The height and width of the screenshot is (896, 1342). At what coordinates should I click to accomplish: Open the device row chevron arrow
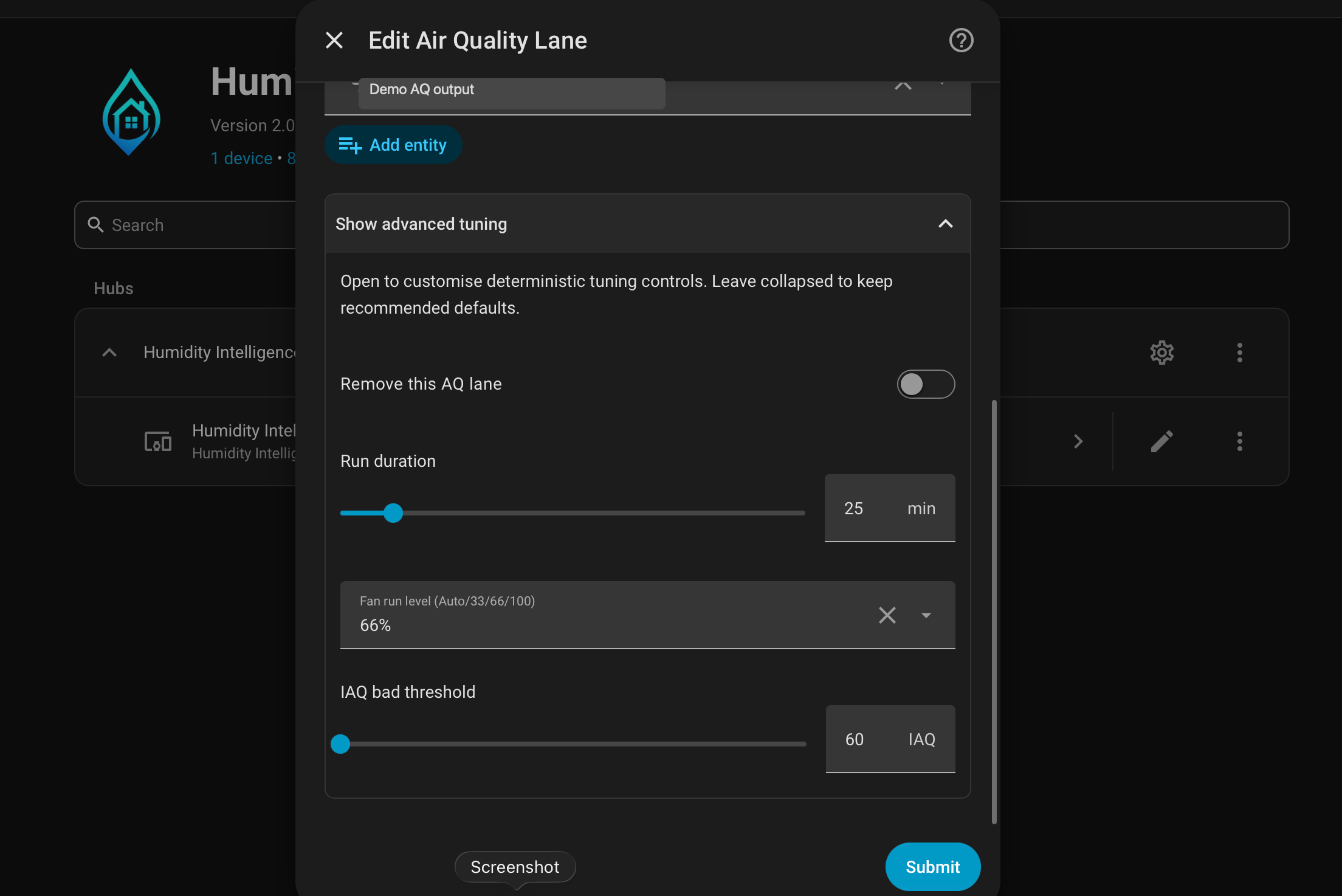click(1078, 441)
